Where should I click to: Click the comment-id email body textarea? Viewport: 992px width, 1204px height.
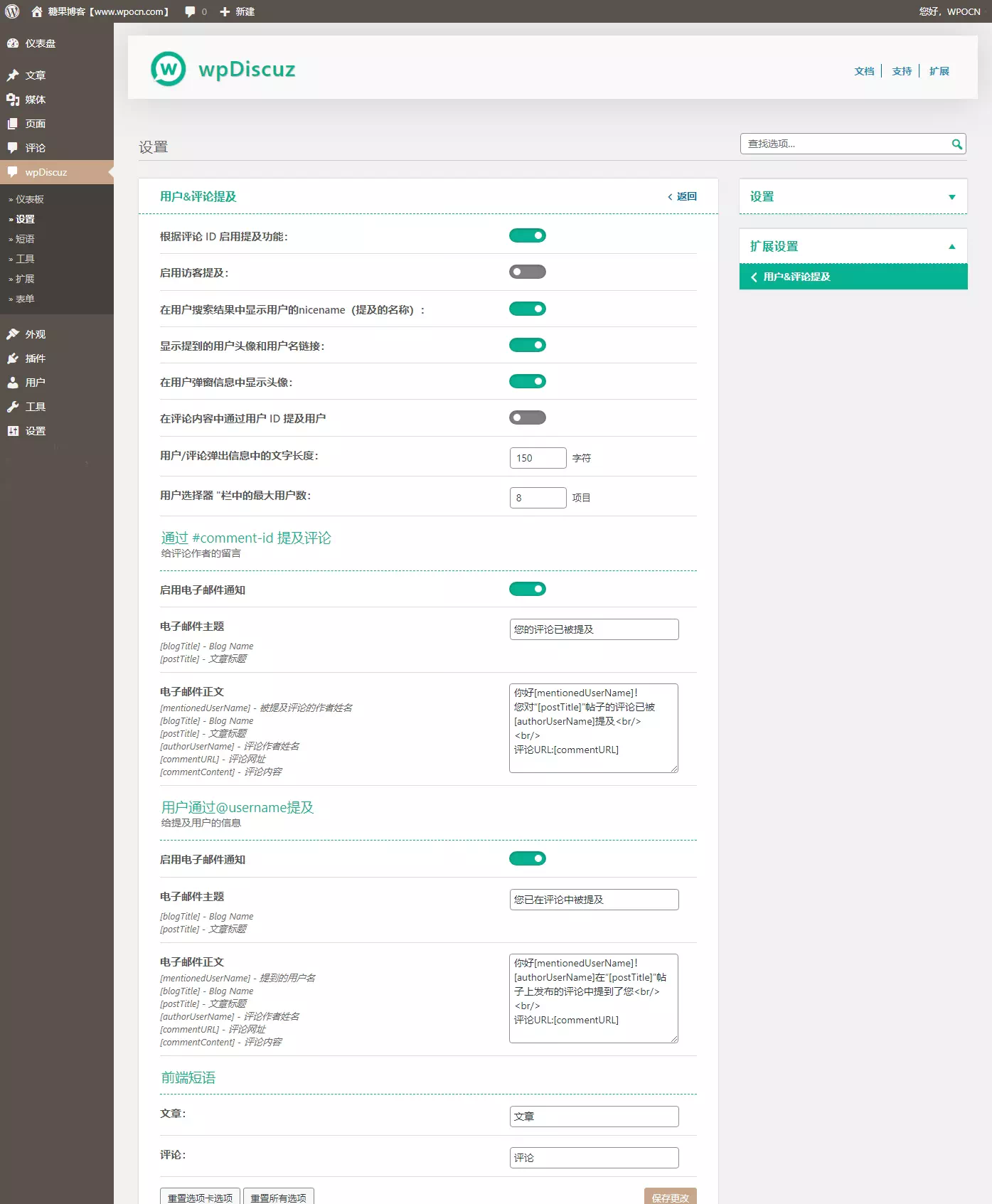coord(594,728)
